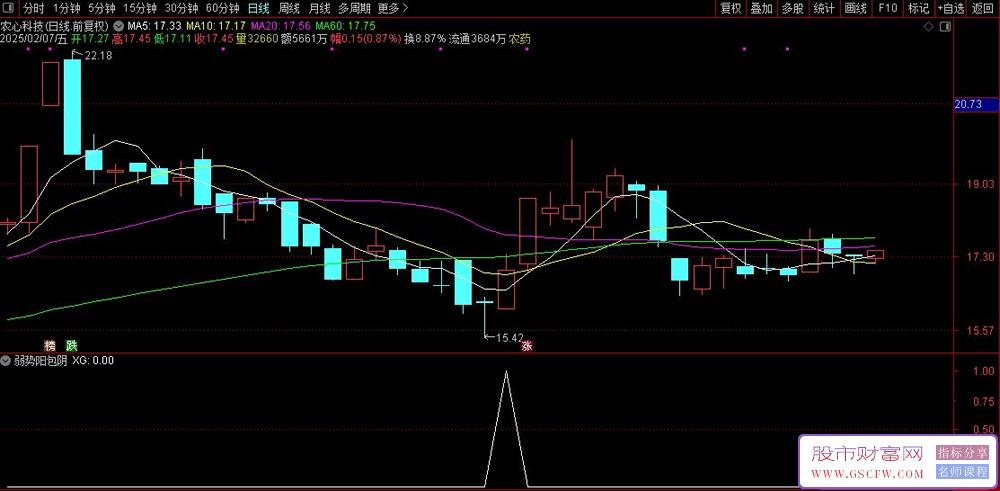
Task: Open the 复权 adjustment option
Action: click(730, 8)
